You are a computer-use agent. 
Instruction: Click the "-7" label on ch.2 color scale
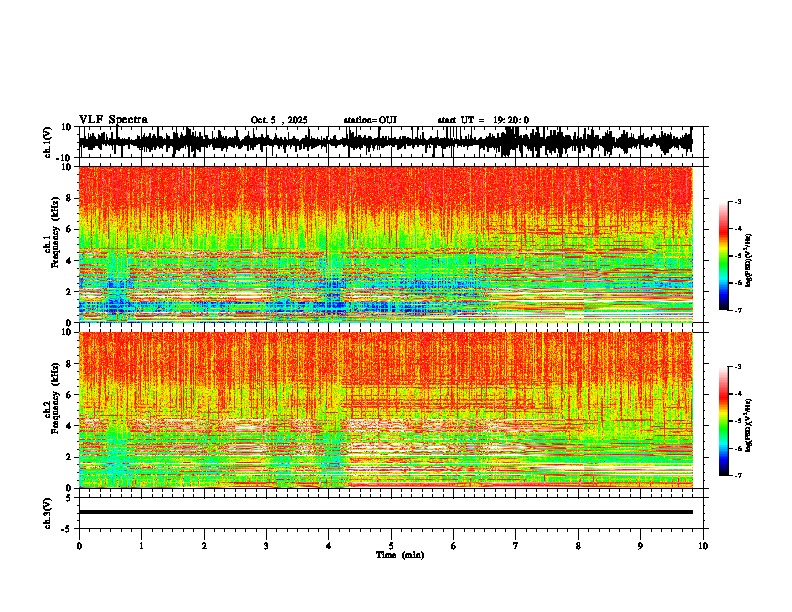coord(737,475)
